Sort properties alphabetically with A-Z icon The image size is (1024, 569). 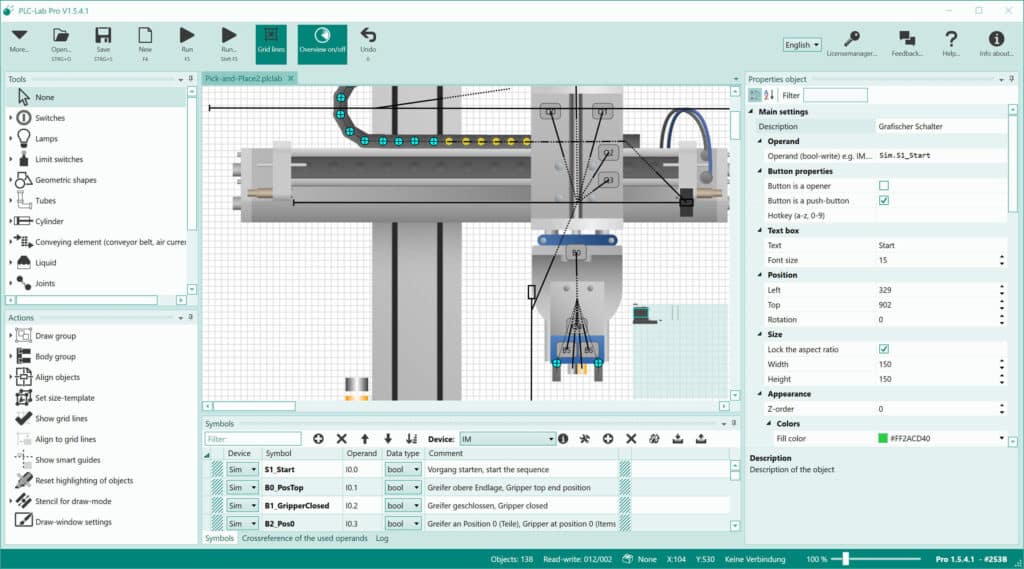(x=769, y=95)
